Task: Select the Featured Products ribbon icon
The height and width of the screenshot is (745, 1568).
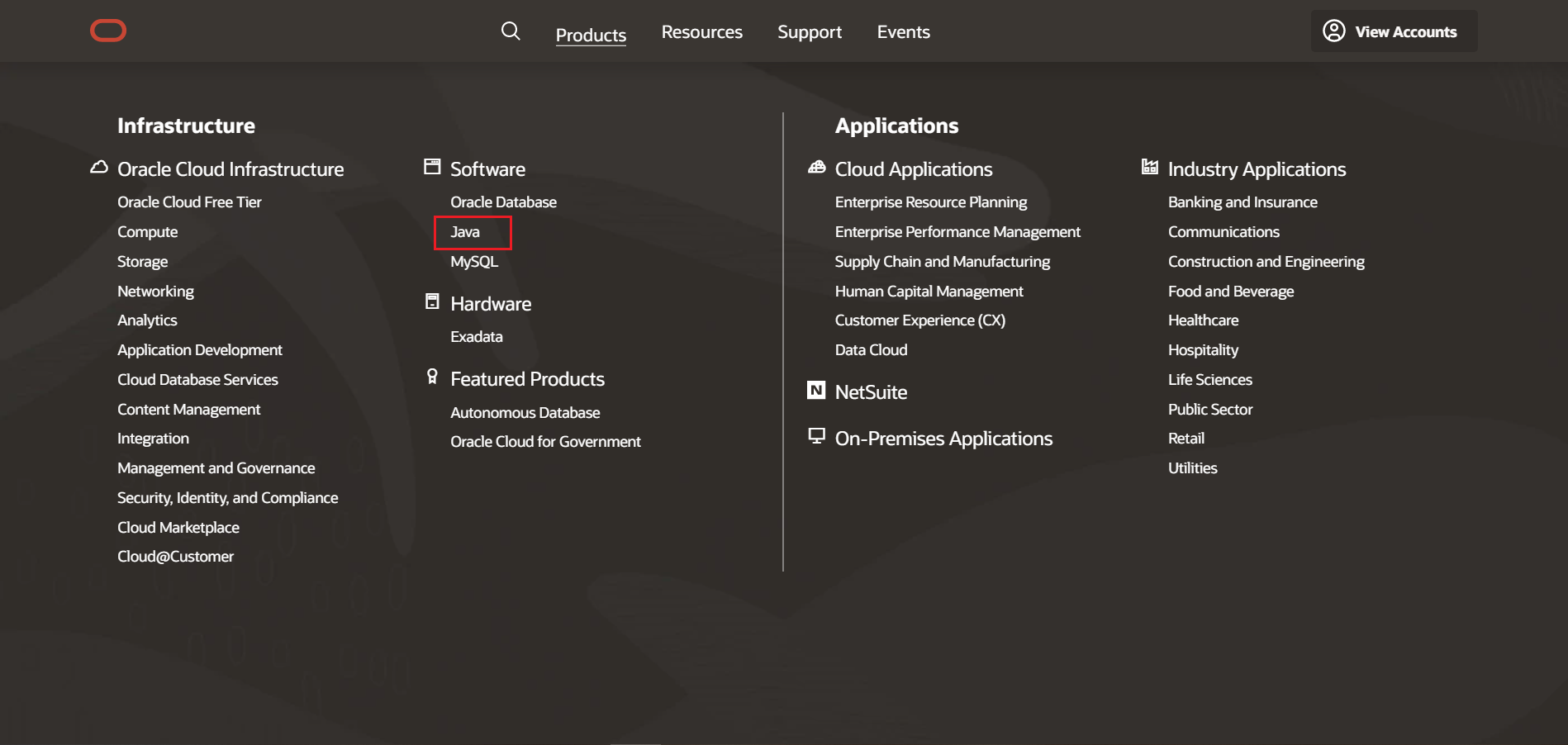Action: pos(432,376)
